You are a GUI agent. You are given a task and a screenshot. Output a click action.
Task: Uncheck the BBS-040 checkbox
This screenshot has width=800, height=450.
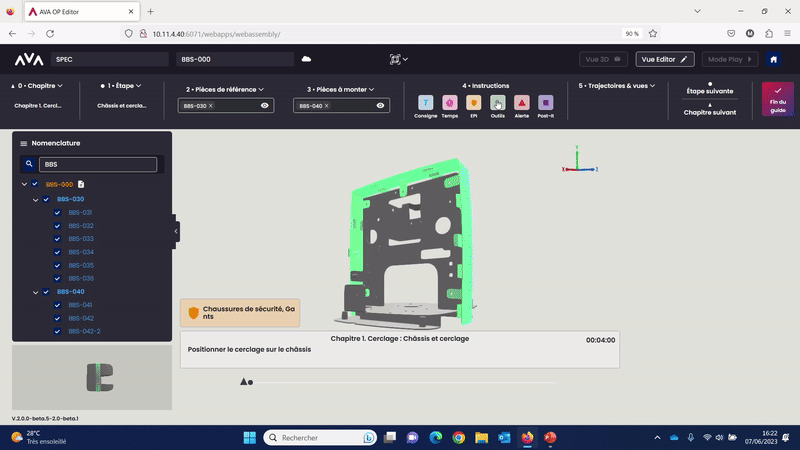46,292
